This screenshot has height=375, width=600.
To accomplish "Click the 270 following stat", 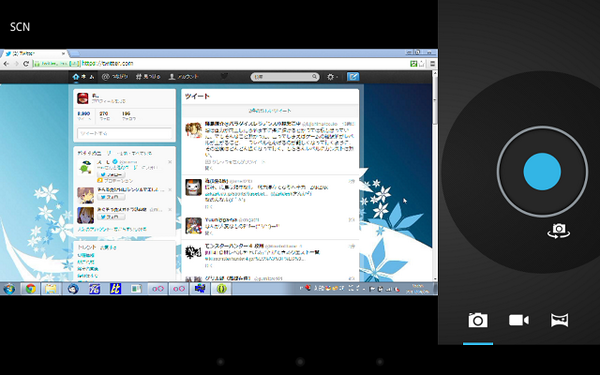I will point(104,116).
